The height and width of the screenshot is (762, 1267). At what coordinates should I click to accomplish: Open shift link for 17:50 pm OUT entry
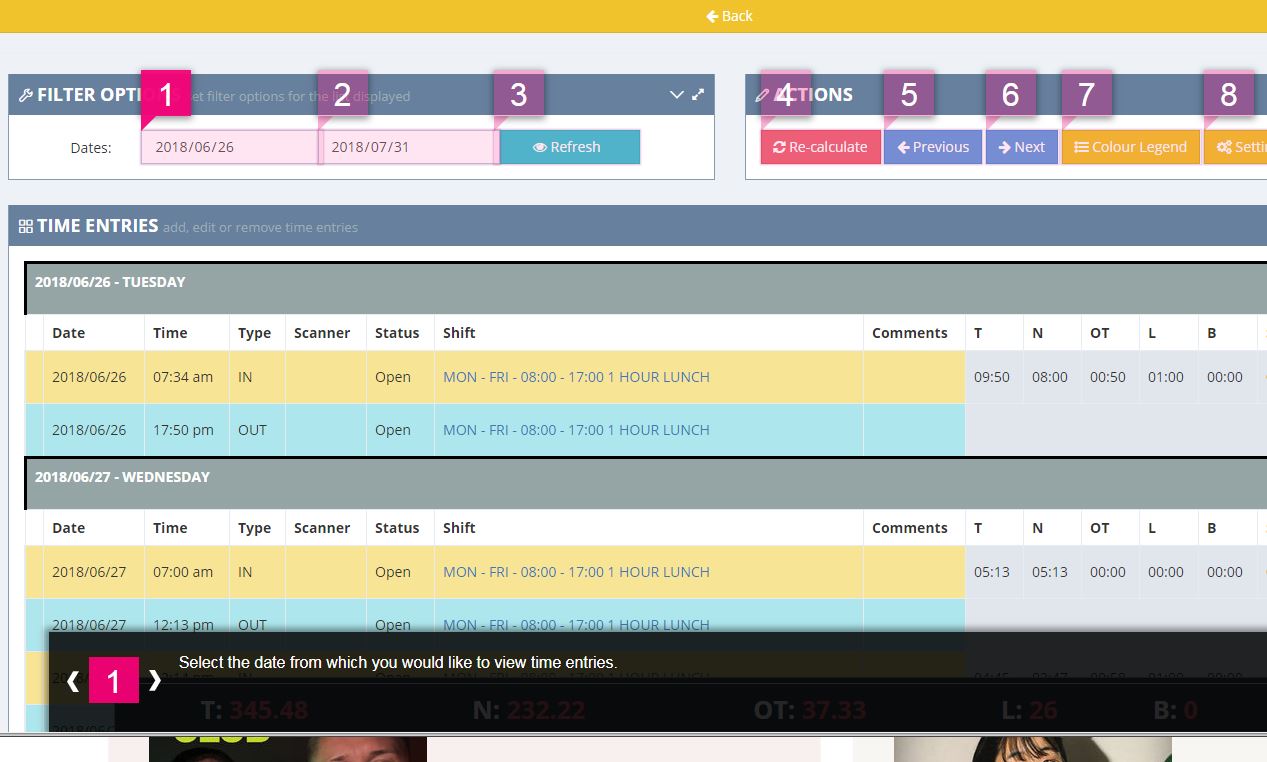(576, 430)
